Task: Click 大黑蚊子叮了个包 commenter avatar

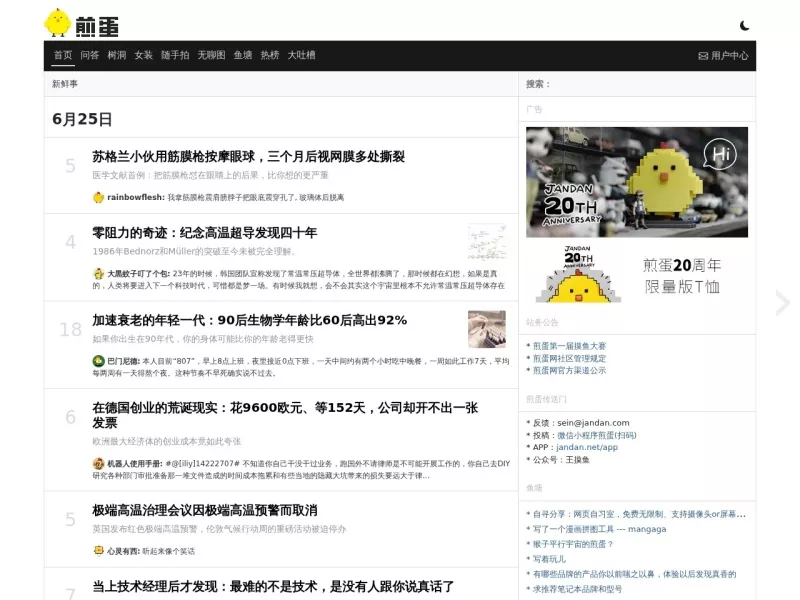Action: click(98, 274)
